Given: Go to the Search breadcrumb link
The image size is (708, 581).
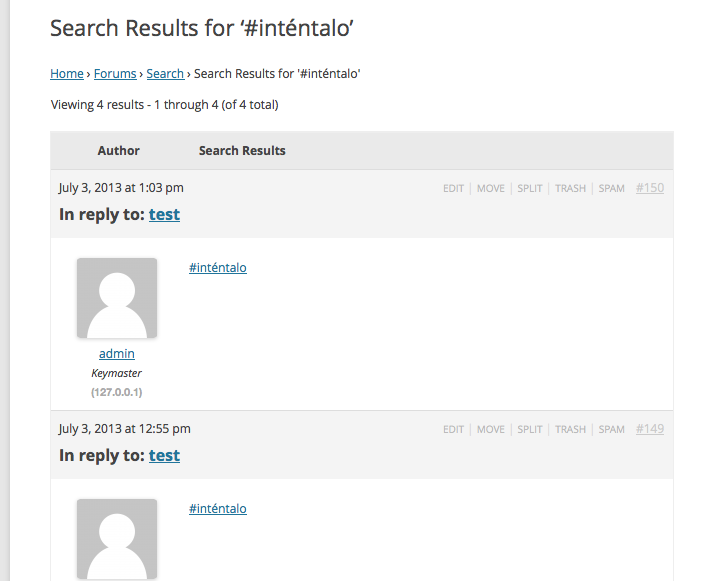Looking at the screenshot, I should 165,73.
